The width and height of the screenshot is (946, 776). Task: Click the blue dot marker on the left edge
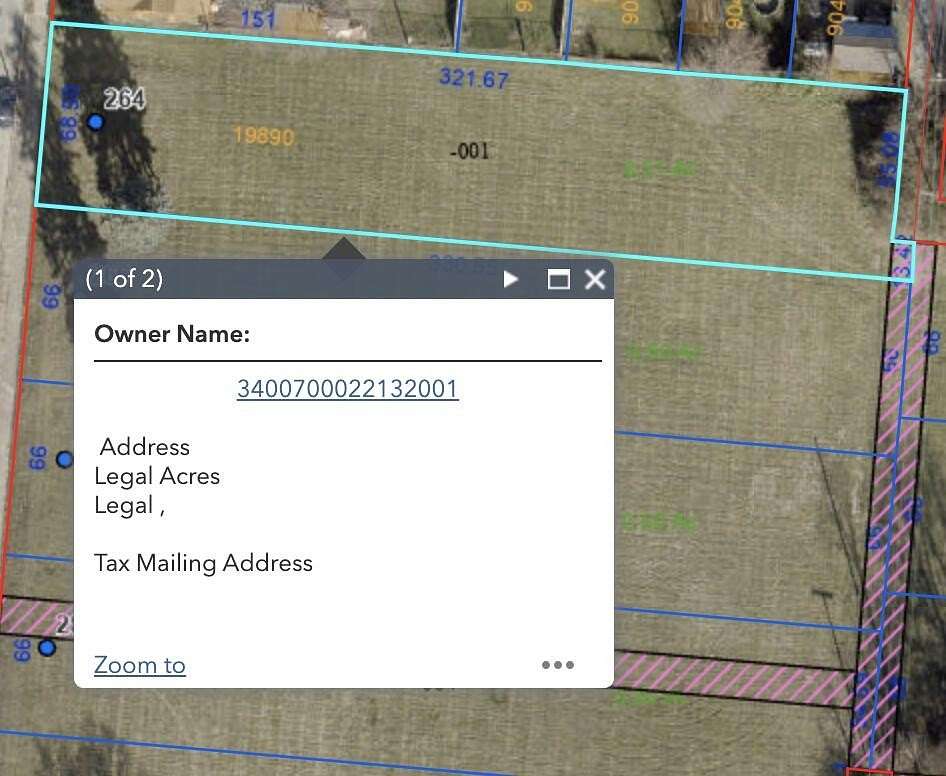(x=65, y=459)
